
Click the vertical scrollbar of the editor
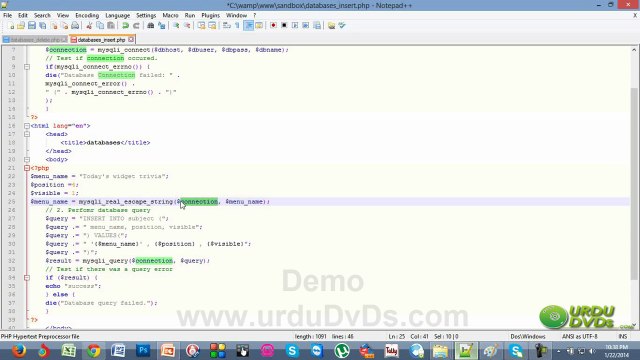(x=634, y=184)
